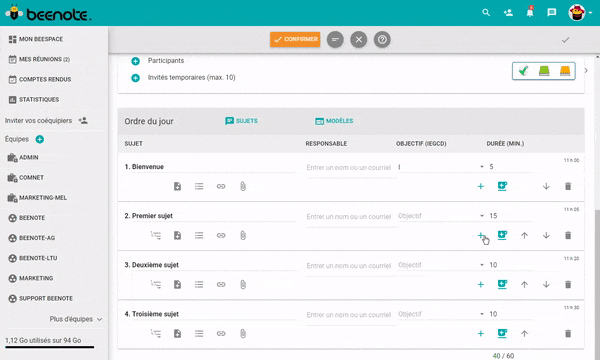
Task: Move Troisième sujet up
Action: pos(524,333)
